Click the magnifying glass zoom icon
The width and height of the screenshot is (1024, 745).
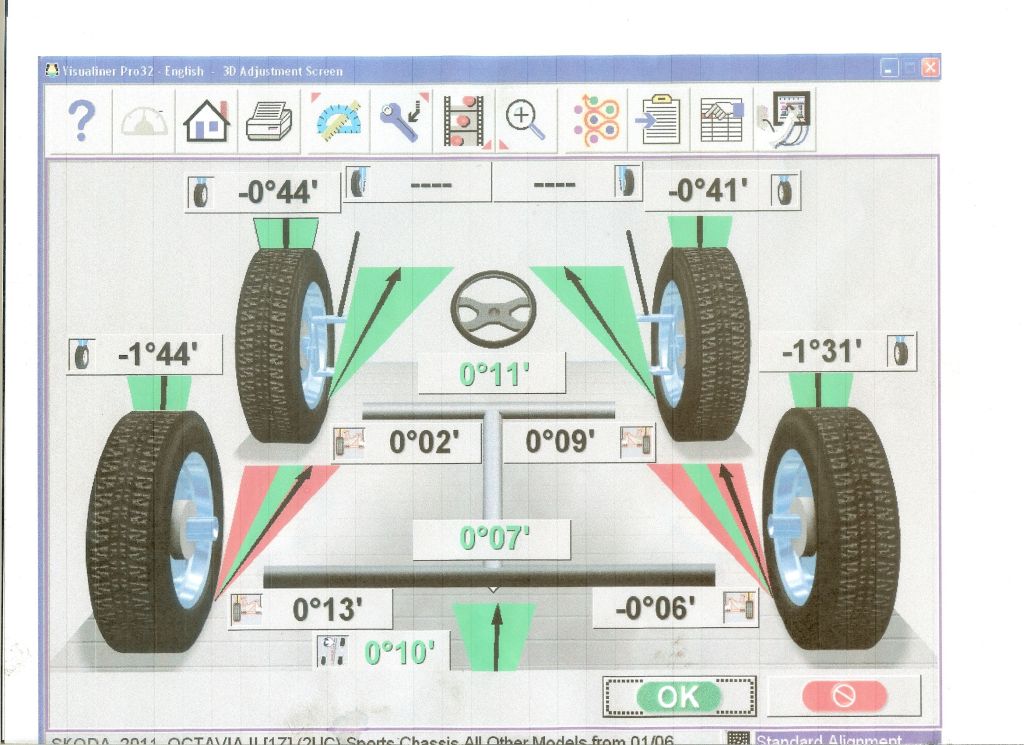(524, 120)
